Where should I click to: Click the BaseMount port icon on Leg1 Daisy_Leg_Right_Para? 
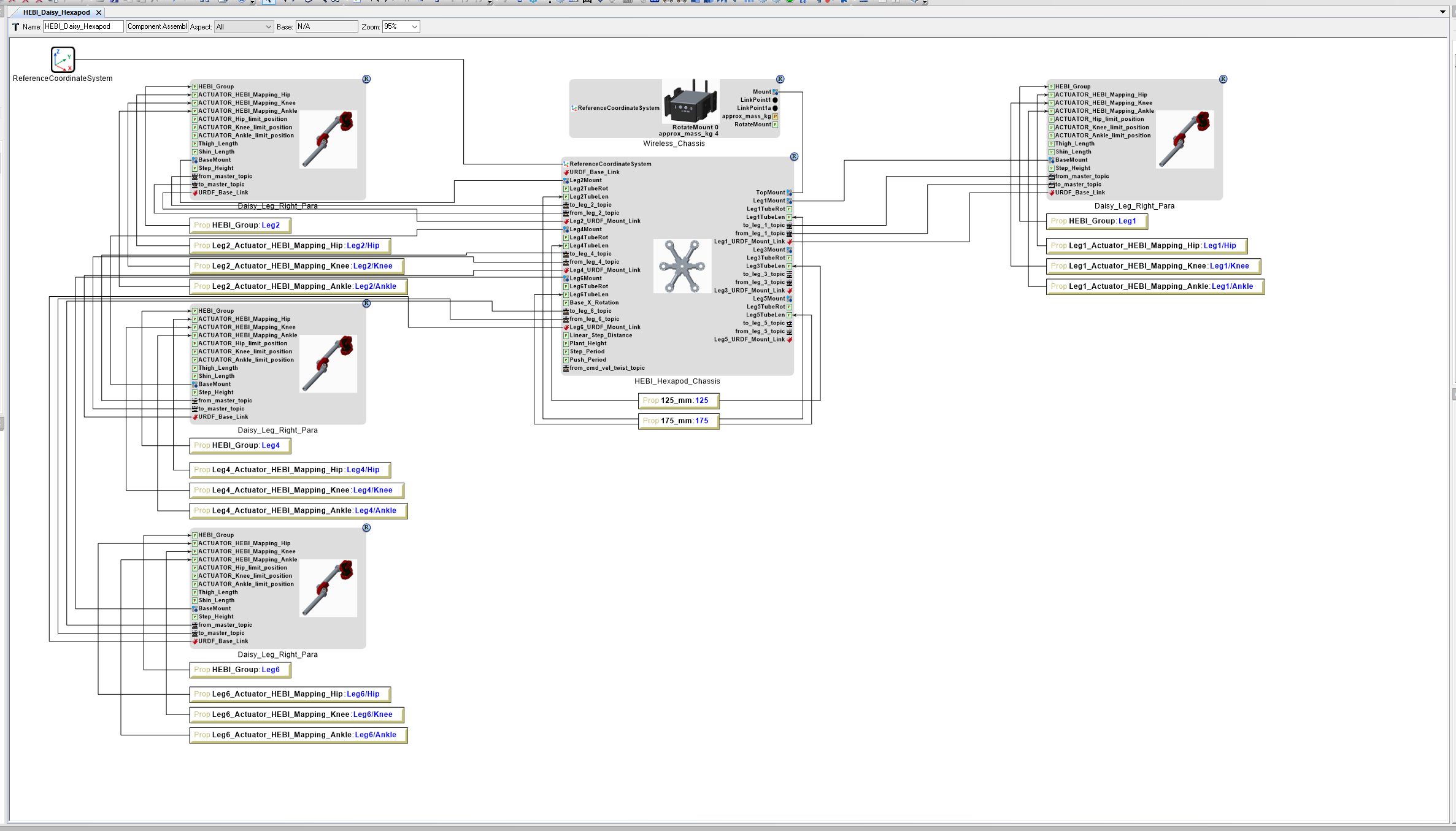[x=1051, y=159]
